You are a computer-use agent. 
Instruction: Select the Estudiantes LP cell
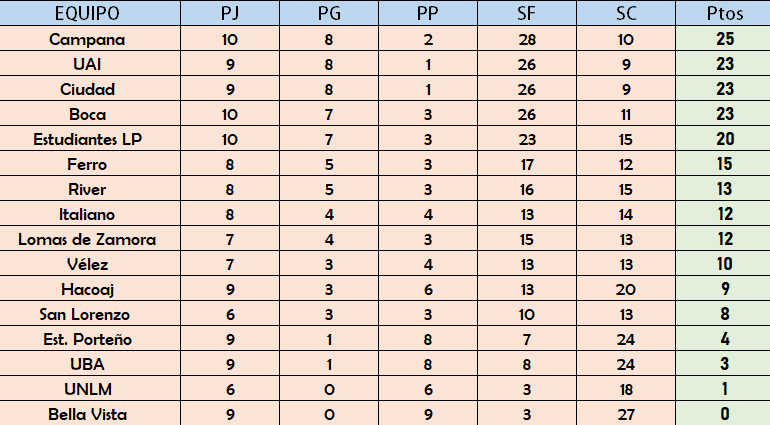[90, 139]
